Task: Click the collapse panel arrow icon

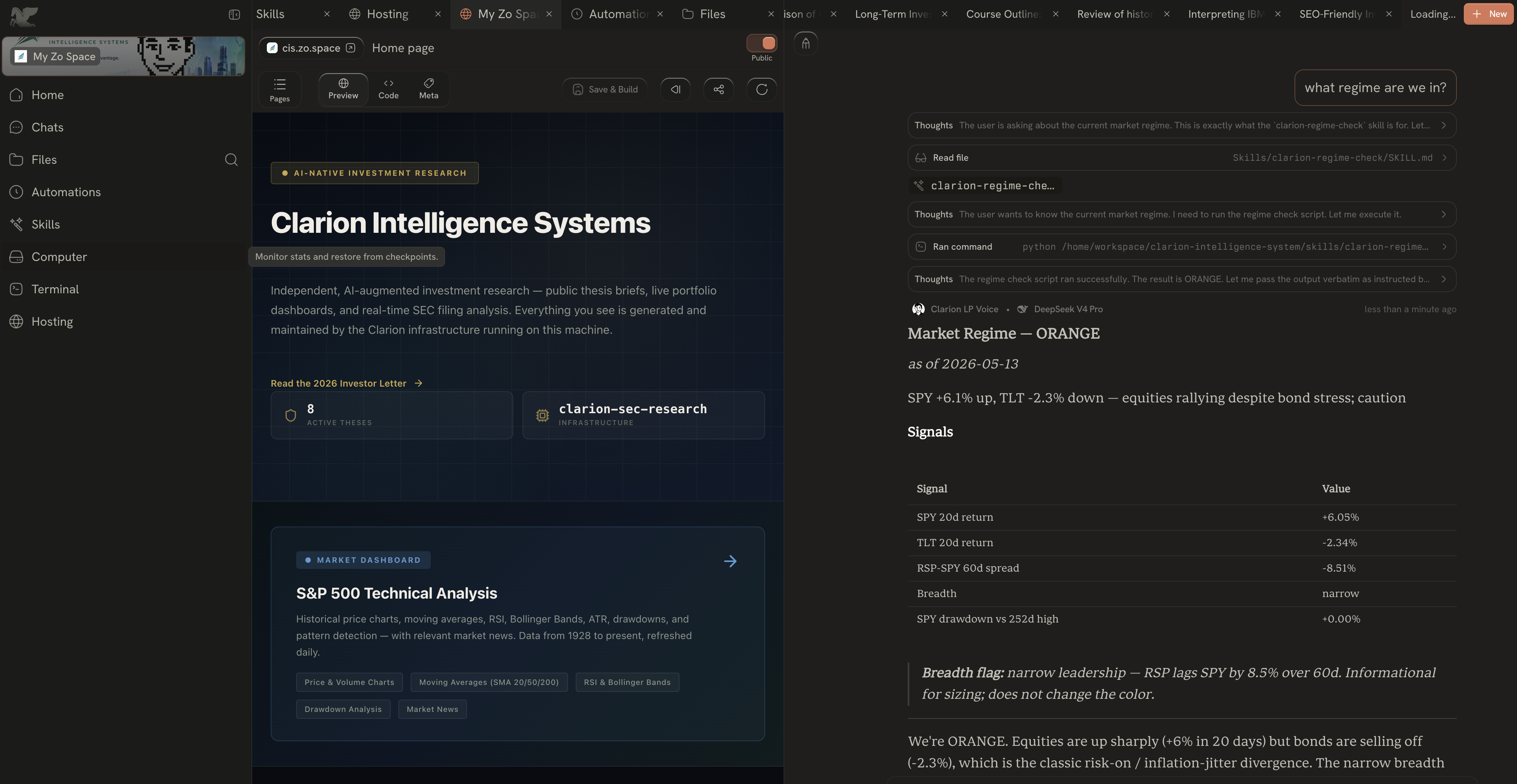Action: [x=676, y=89]
